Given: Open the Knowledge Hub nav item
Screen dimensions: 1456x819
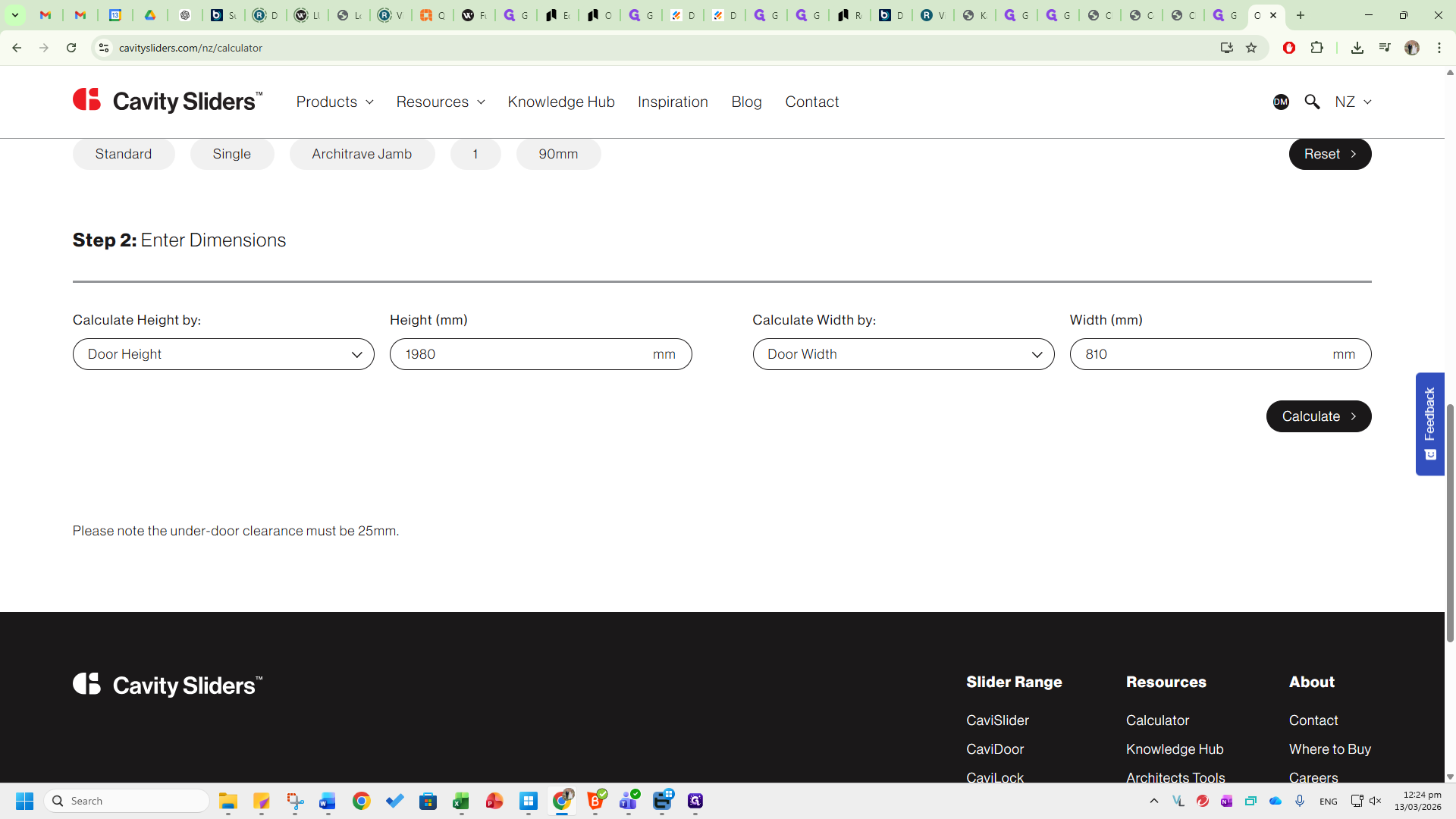Looking at the screenshot, I should coord(561,102).
